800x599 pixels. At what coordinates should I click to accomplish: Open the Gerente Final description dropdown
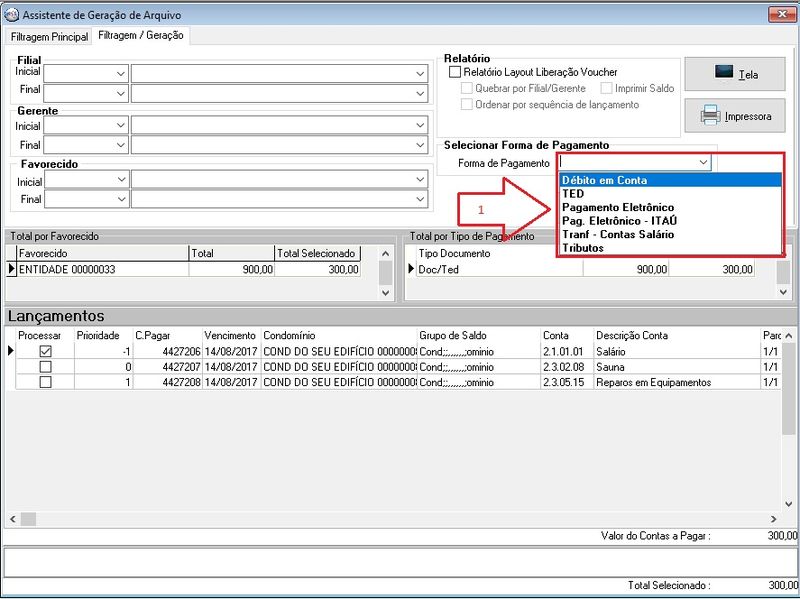click(420, 146)
